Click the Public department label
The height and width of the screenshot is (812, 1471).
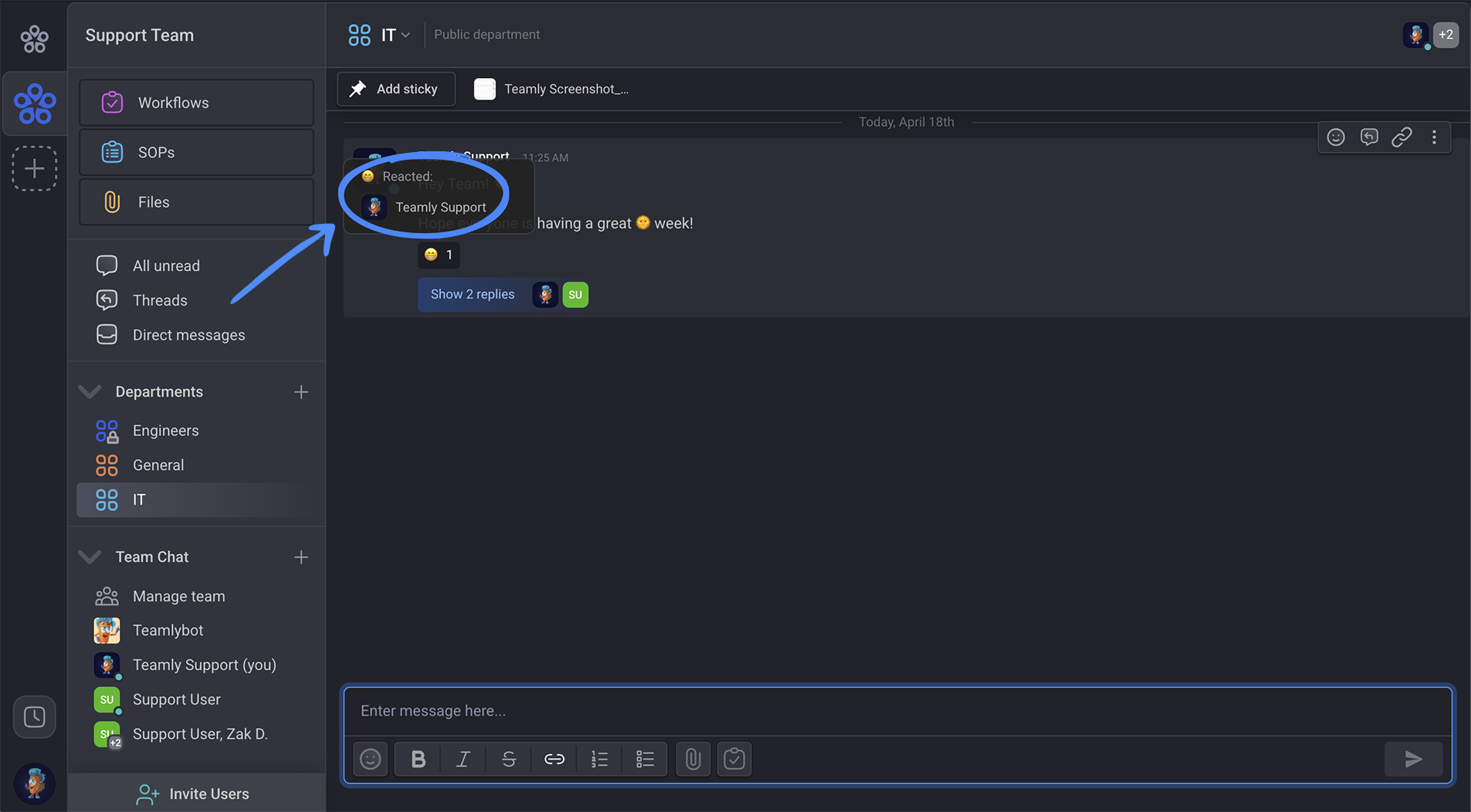[486, 35]
